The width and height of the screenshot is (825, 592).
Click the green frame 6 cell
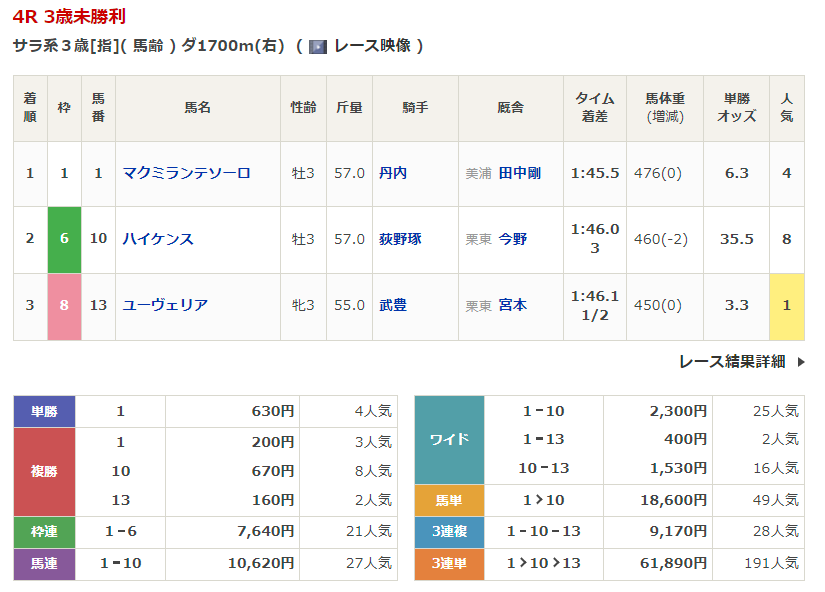tap(64, 239)
